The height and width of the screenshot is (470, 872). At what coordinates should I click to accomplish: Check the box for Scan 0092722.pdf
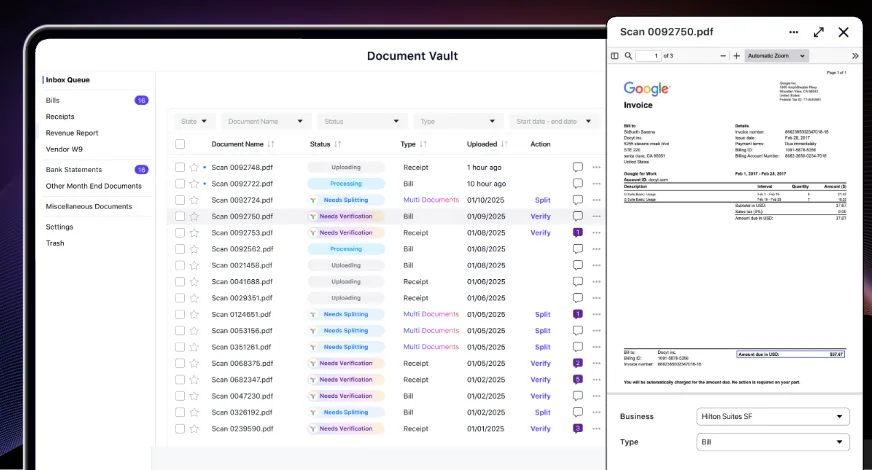[x=180, y=184]
